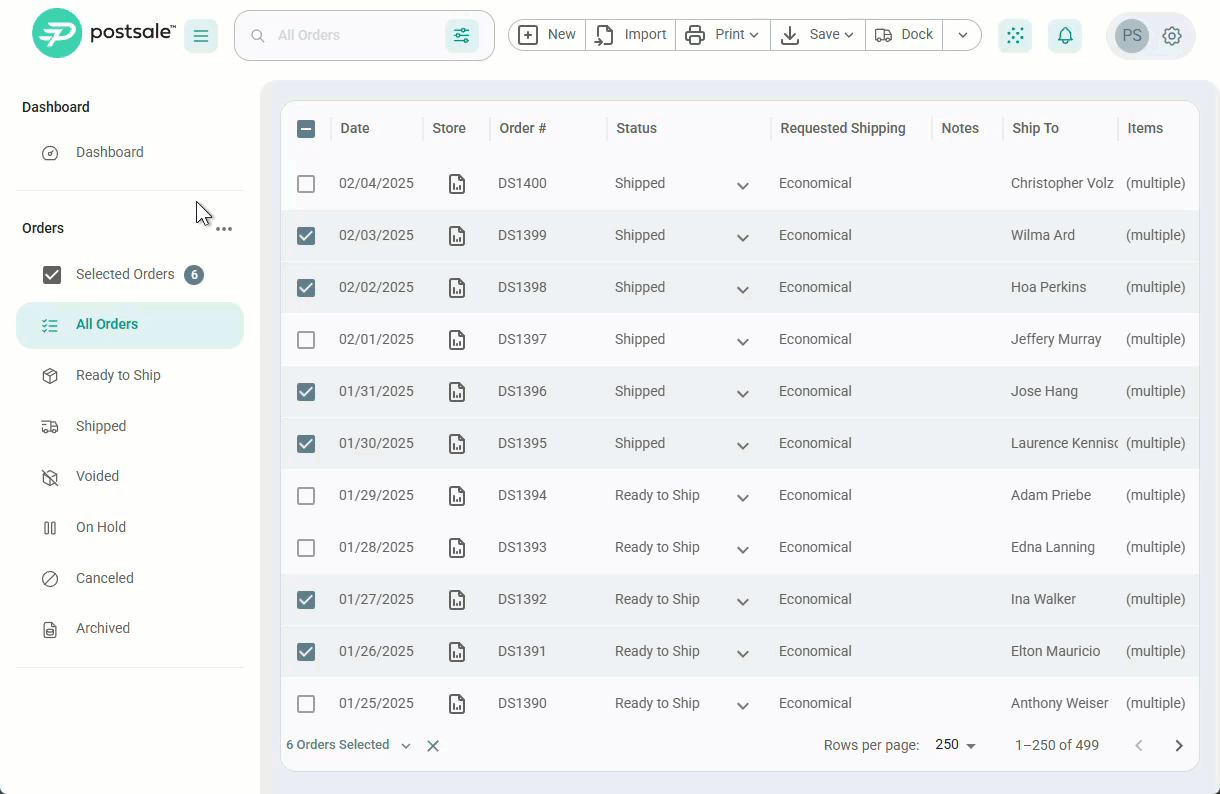1220x794 pixels.
Task: Check the box for order DS1400
Action: [x=306, y=184]
